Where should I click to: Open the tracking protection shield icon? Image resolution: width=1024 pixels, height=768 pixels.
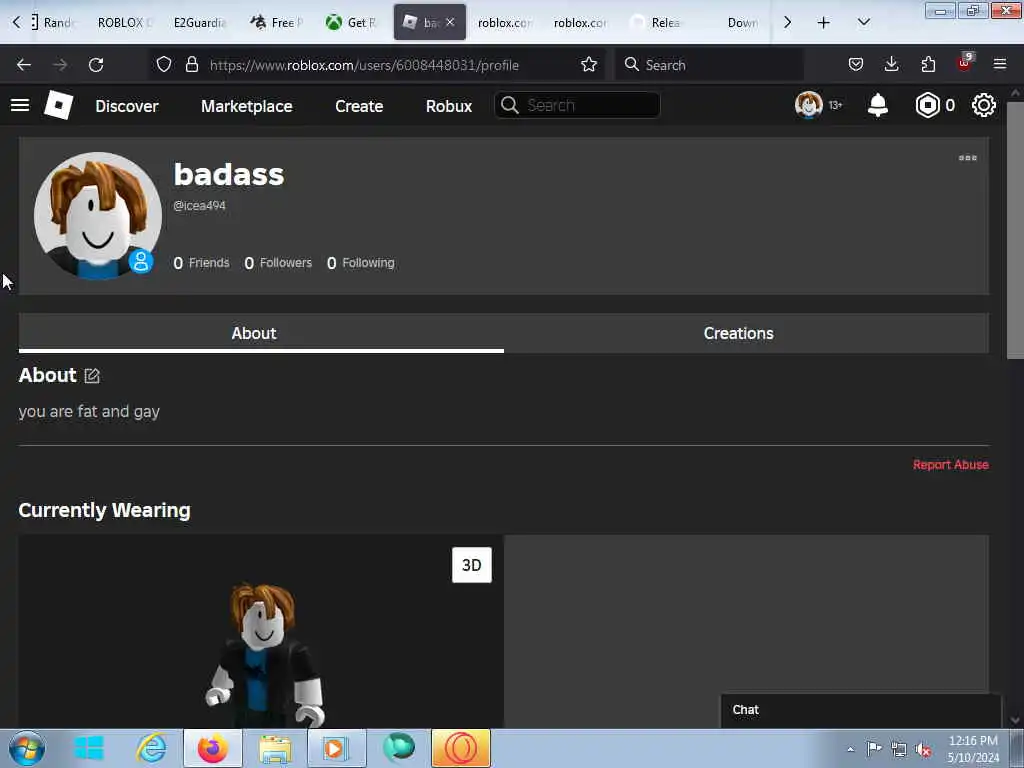point(164,65)
